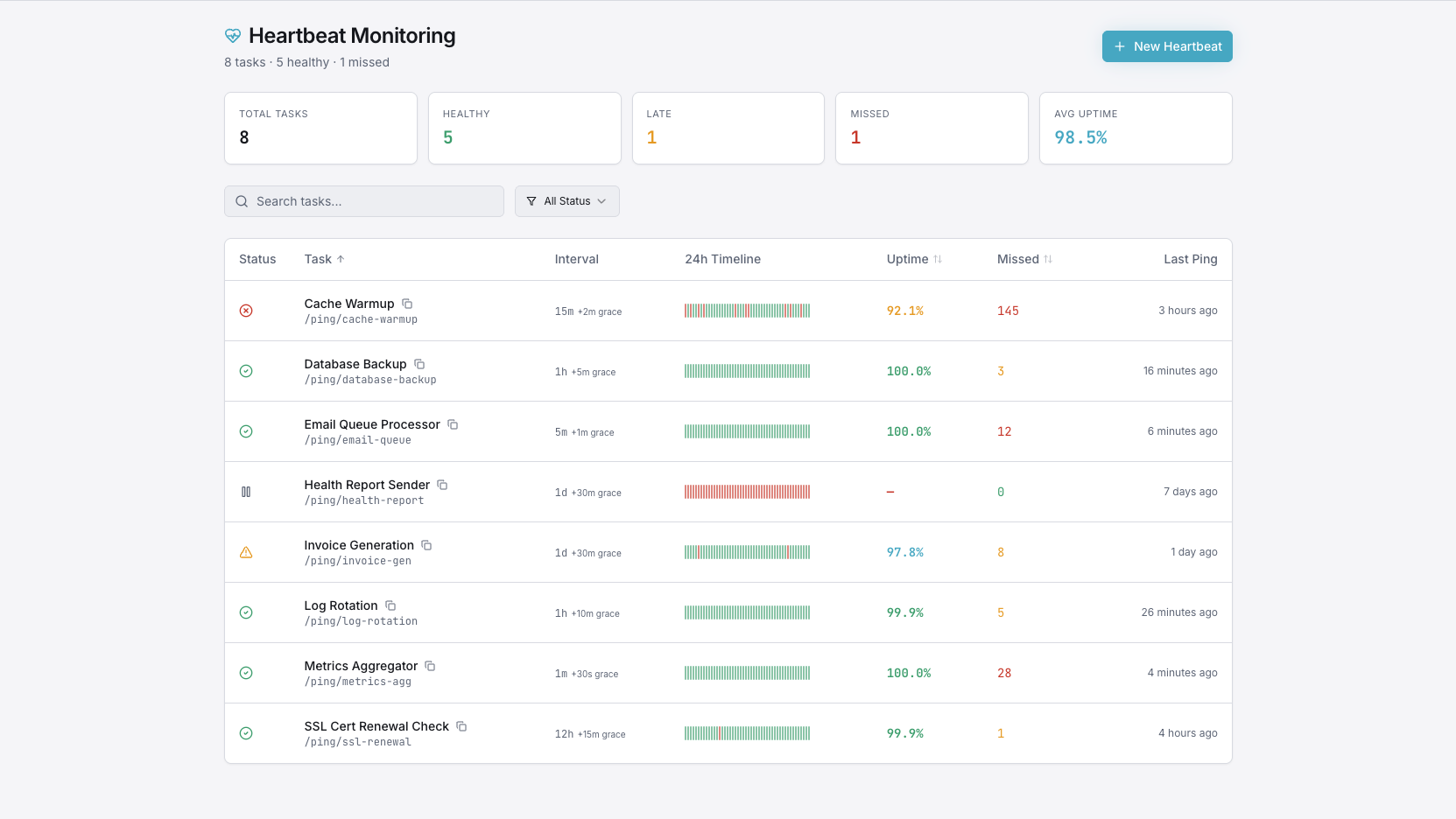Open the Metrics Aggregator task name
Image resolution: width=1456 pixels, height=819 pixels.
(x=361, y=666)
